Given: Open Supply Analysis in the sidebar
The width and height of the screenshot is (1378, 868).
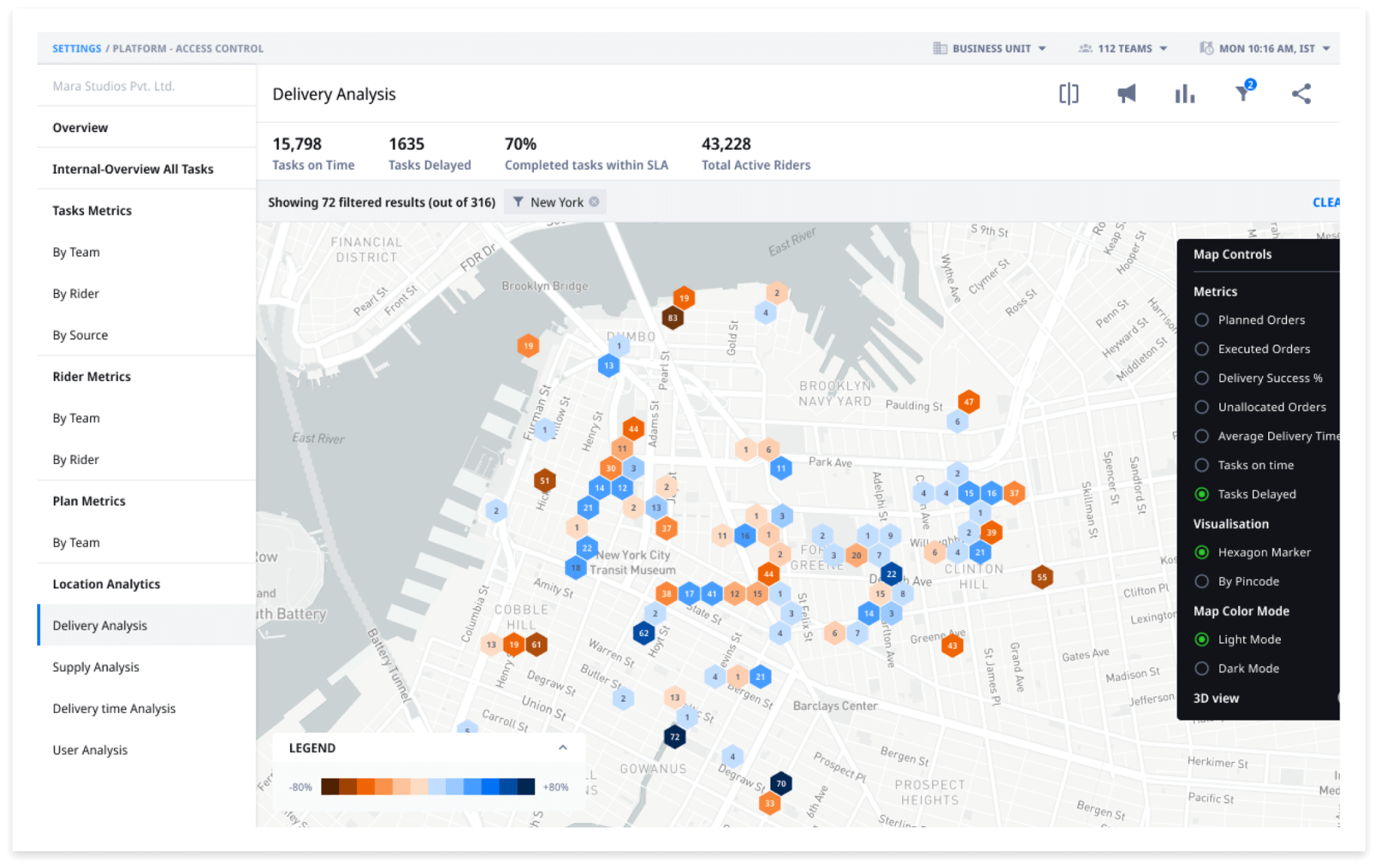Looking at the screenshot, I should click(x=96, y=667).
